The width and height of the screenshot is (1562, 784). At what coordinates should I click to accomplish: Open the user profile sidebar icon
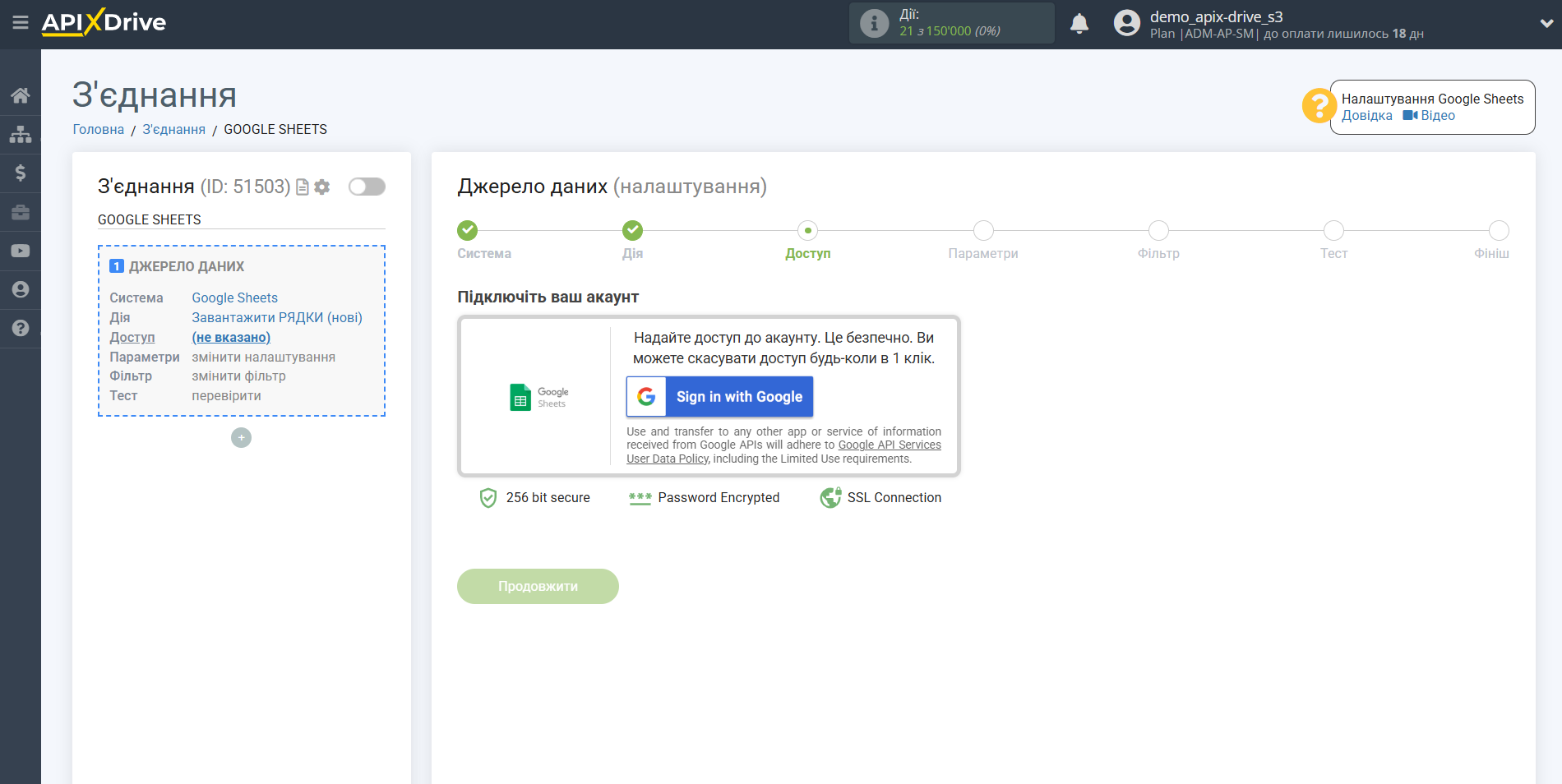coord(21,289)
